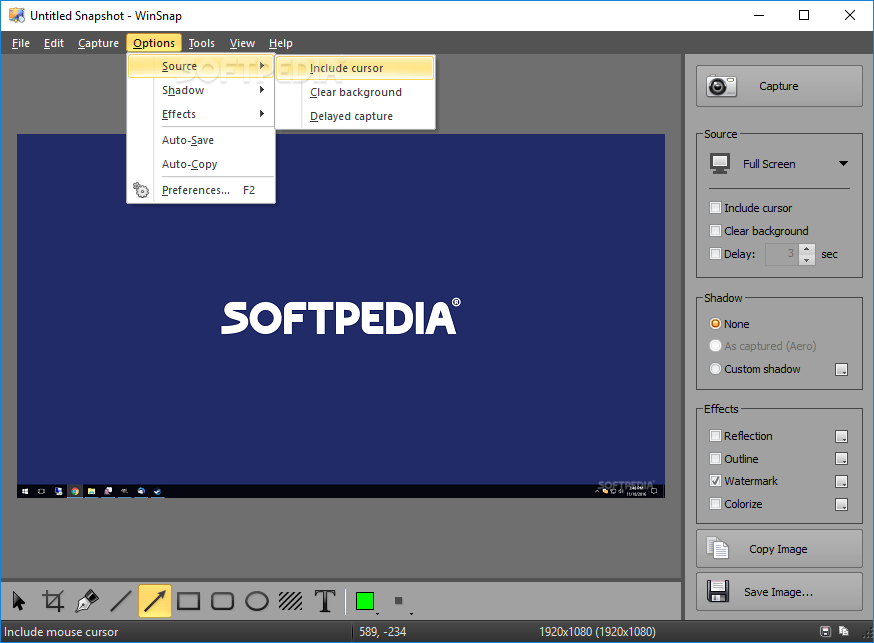This screenshot has height=643, width=874.
Task: Enable Include cursor checkbox in Source panel
Action: [x=715, y=208]
